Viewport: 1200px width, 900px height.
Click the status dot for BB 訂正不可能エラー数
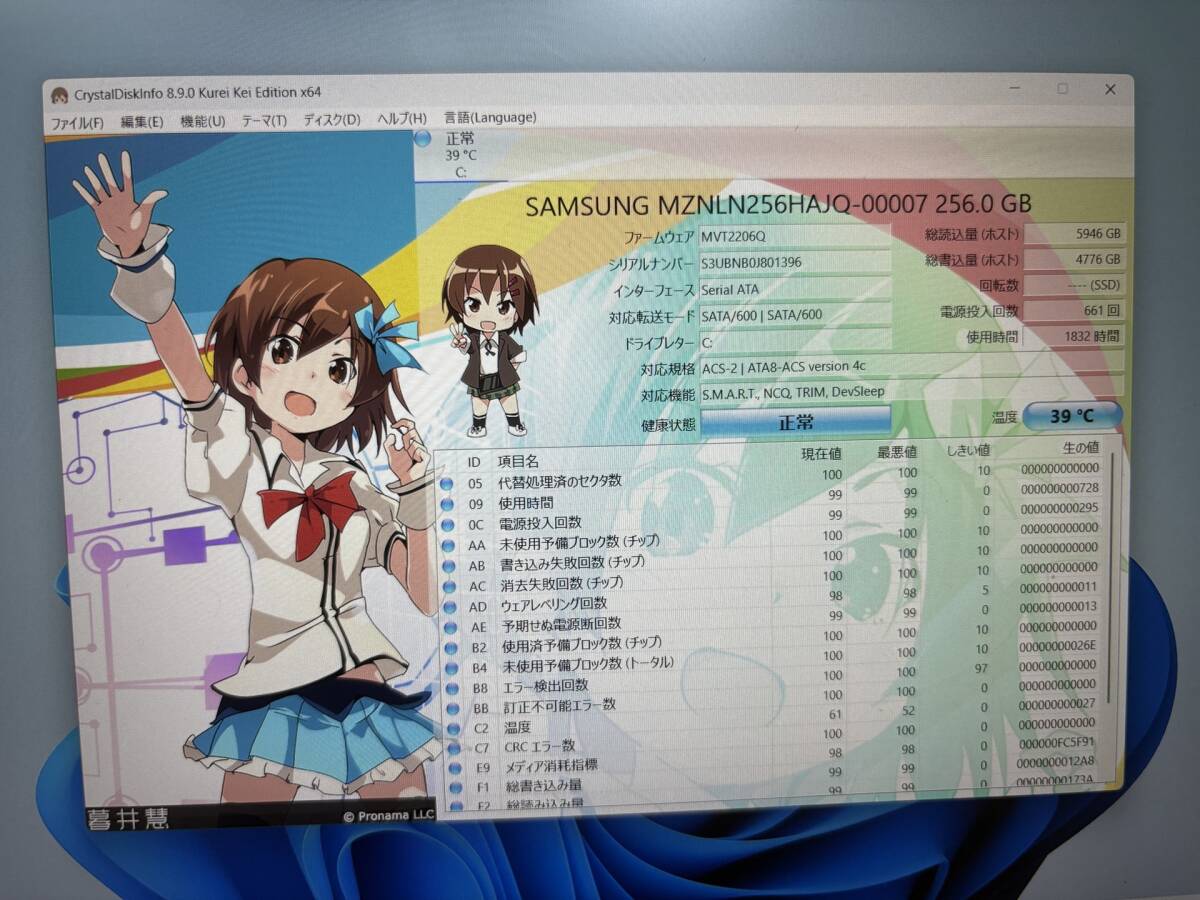453,709
